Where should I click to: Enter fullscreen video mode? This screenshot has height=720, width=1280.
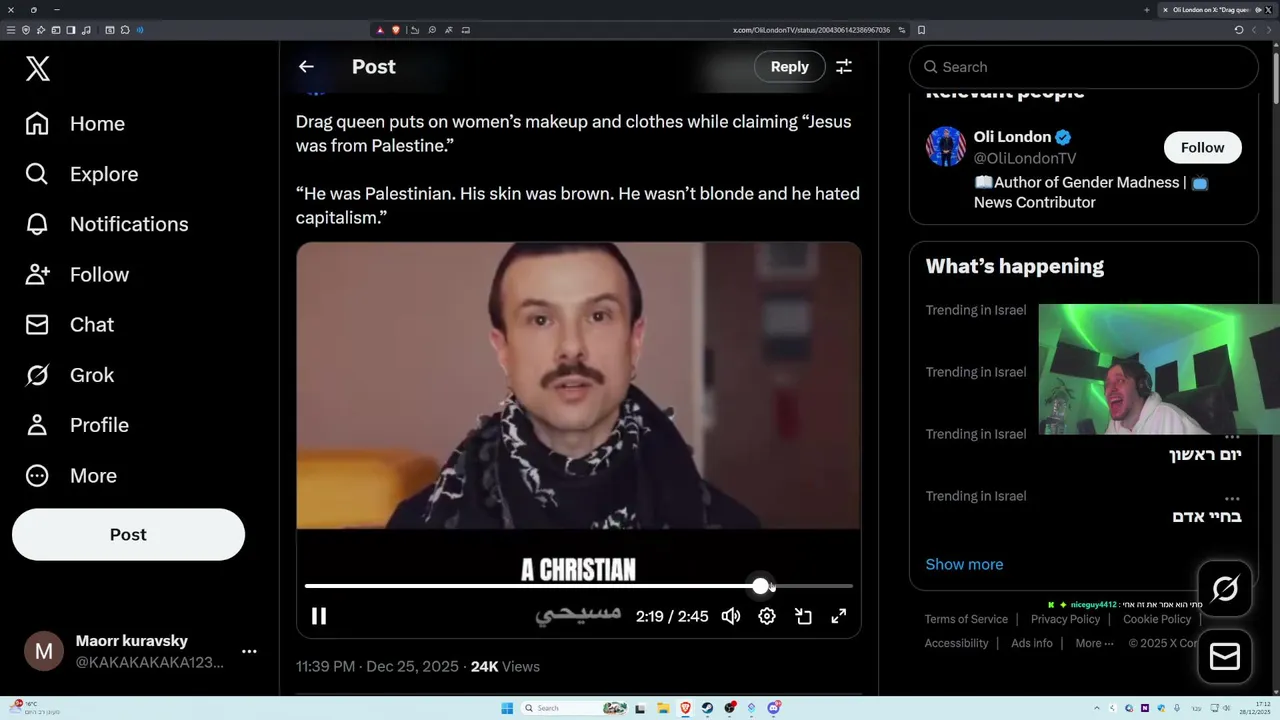[839, 616]
